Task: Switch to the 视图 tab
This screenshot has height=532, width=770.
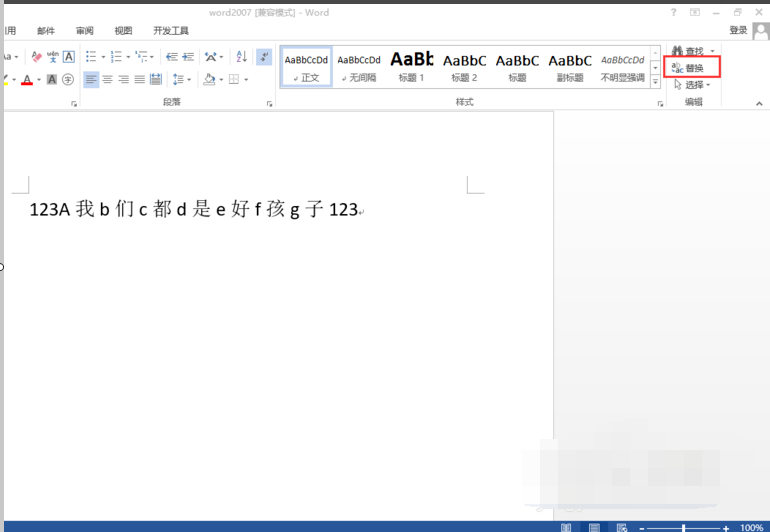Action: (123, 30)
